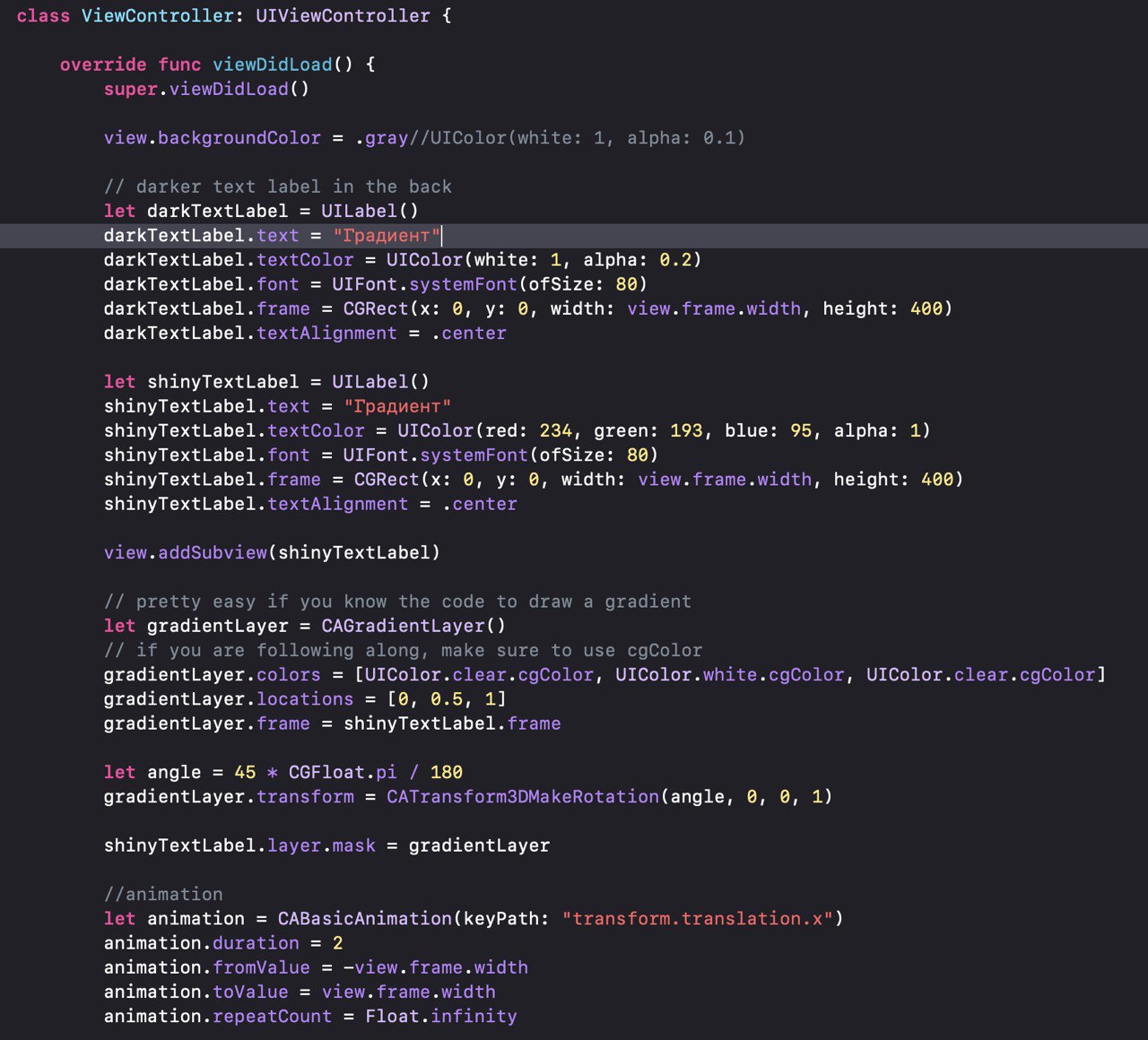The height and width of the screenshot is (1040, 1148).
Task: Click the 'shinyTextLabel.textColor = UIColor(red: 234' line
Action: coord(517,430)
